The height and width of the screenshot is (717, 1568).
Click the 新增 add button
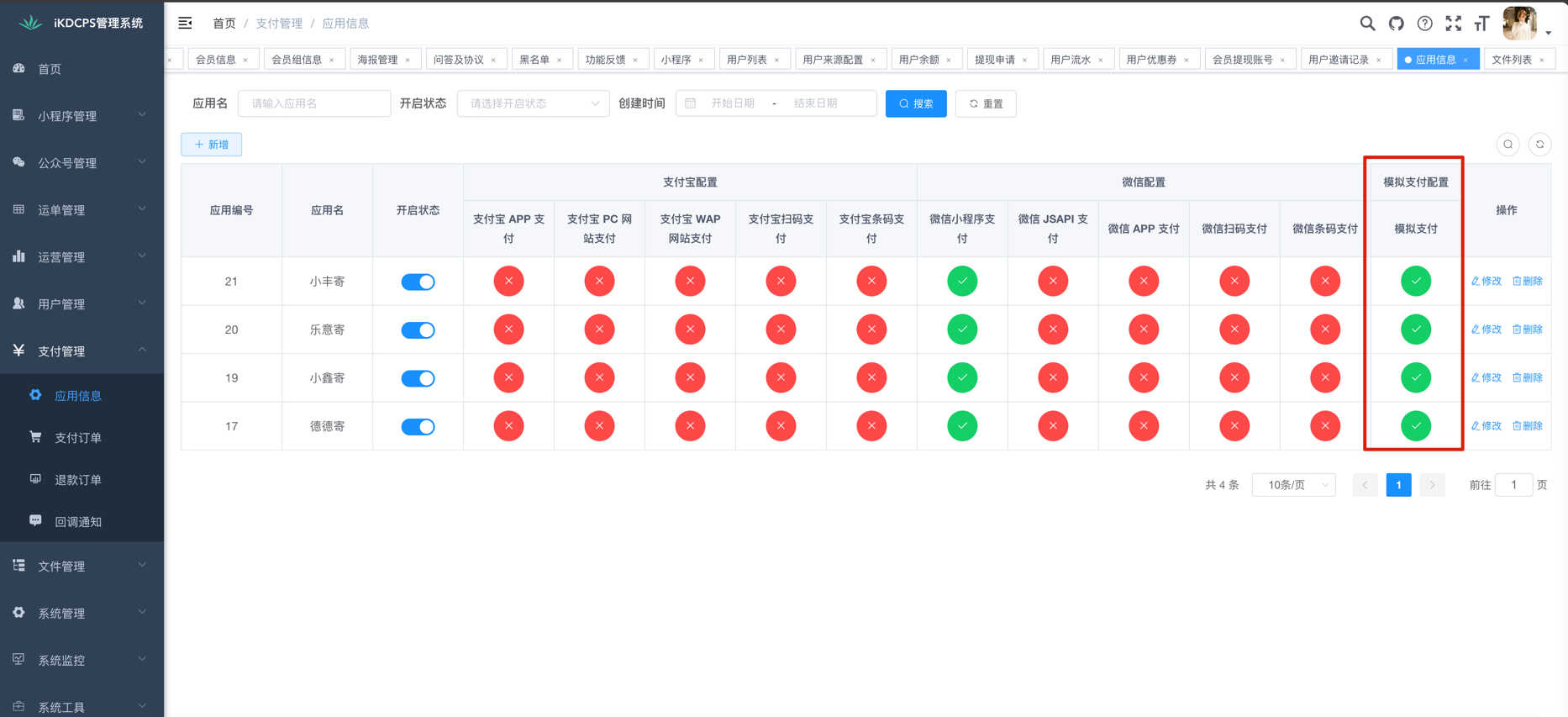[211, 145]
